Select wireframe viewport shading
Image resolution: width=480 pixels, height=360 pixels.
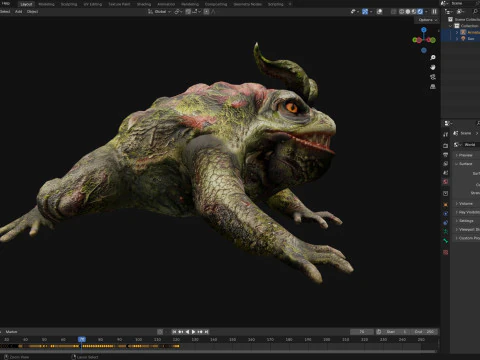tap(402, 12)
